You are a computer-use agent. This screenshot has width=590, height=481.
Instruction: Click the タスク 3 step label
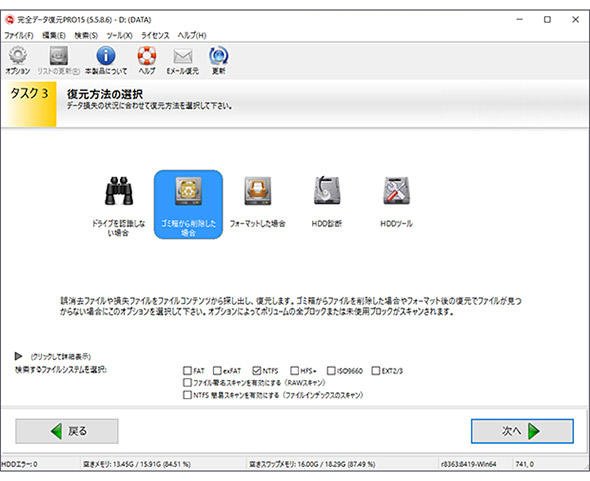click(29, 93)
